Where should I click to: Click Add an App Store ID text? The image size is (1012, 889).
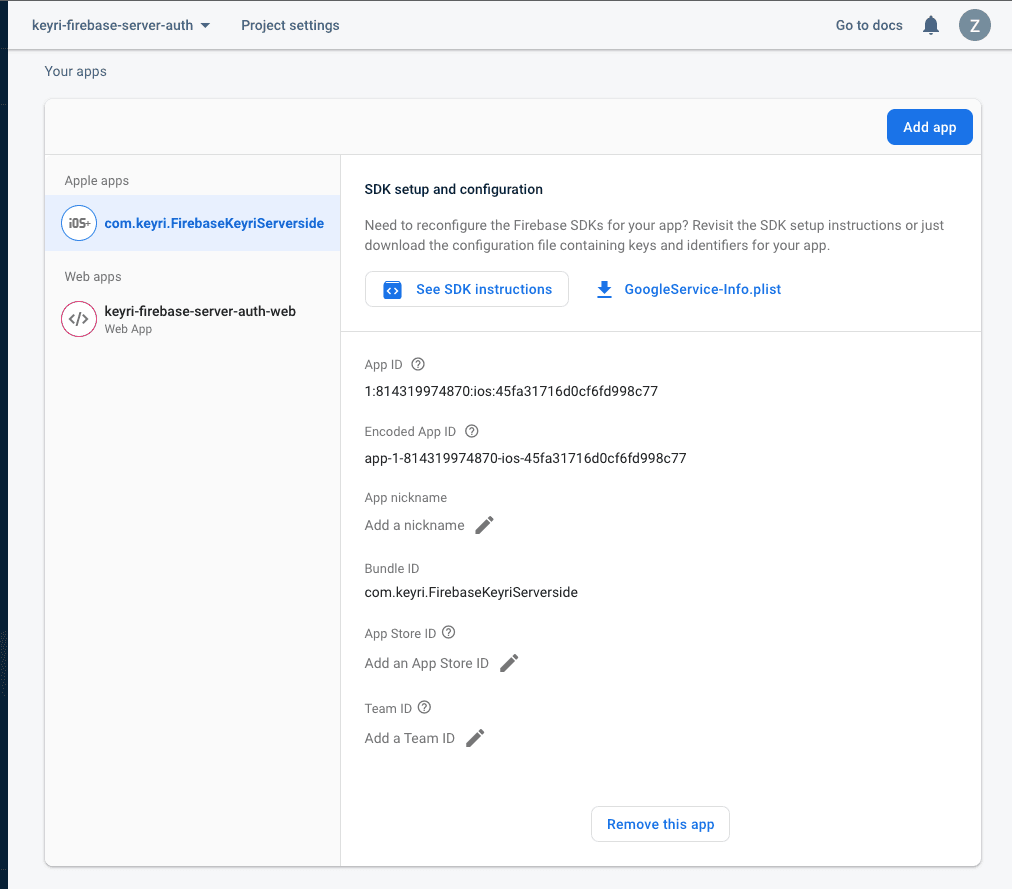427,664
